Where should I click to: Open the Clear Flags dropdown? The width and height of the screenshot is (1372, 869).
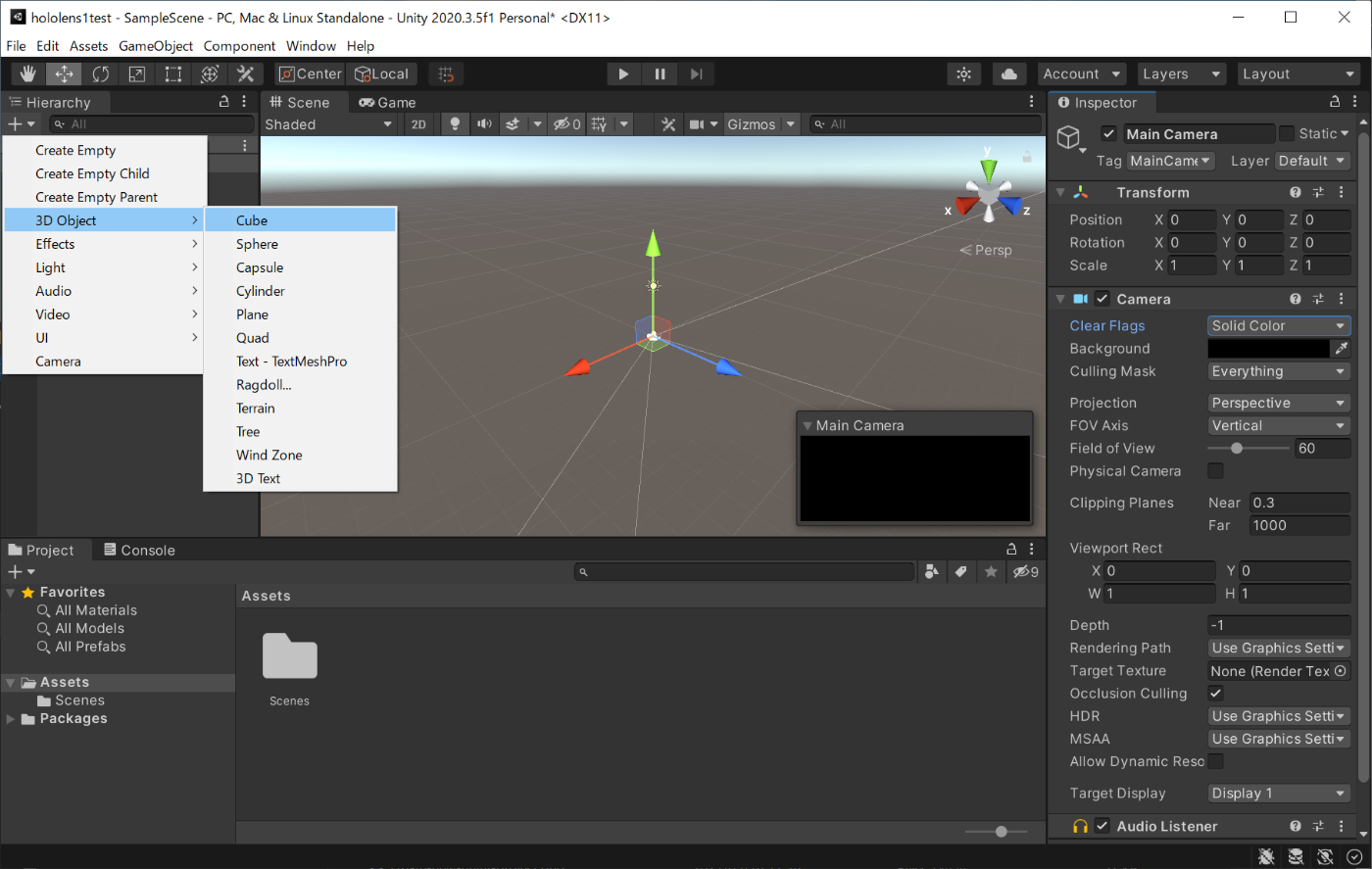pyautogui.click(x=1279, y=325)
